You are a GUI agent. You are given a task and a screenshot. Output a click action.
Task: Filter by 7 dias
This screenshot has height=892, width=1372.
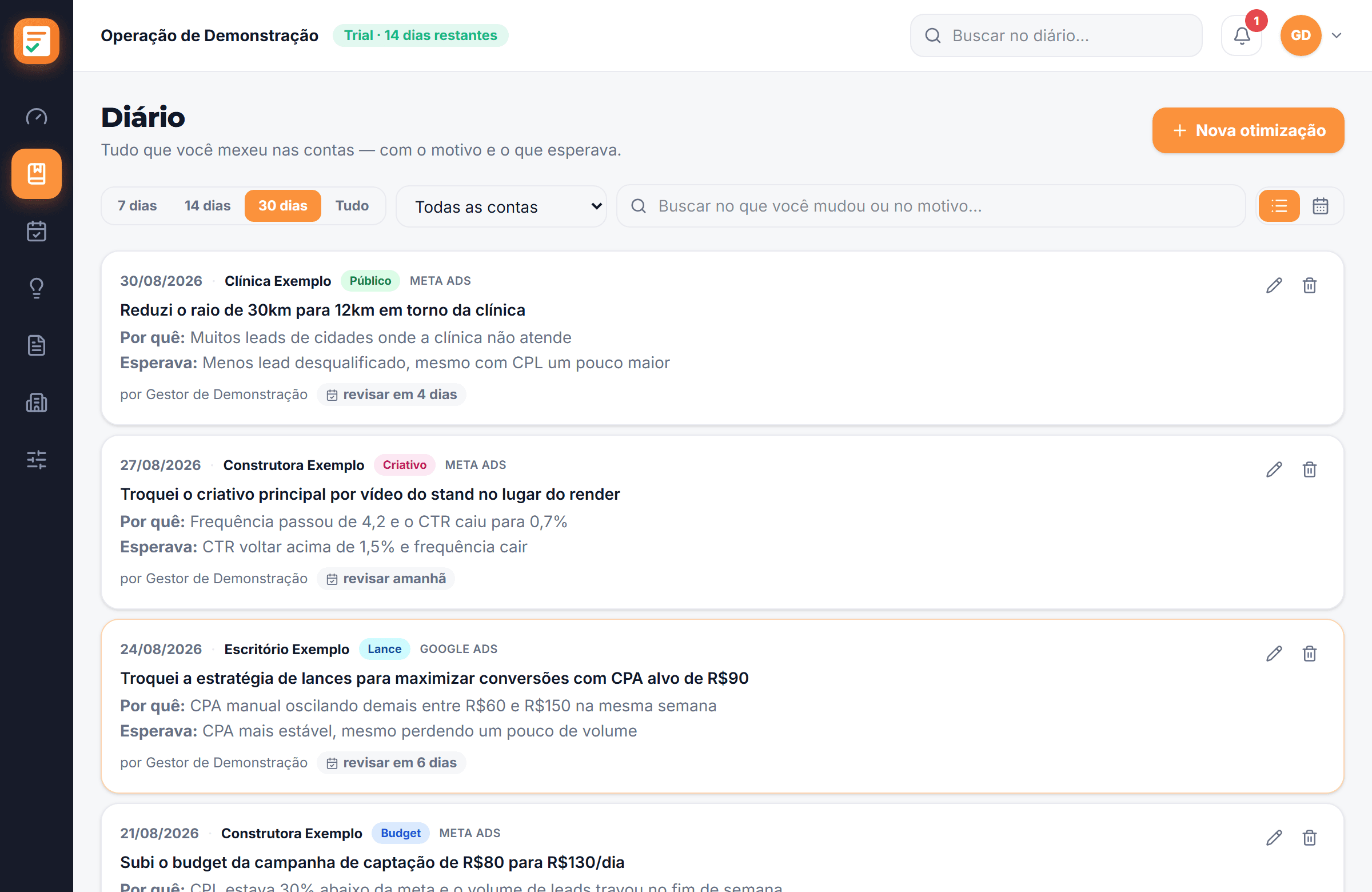[x=137, y=206]
